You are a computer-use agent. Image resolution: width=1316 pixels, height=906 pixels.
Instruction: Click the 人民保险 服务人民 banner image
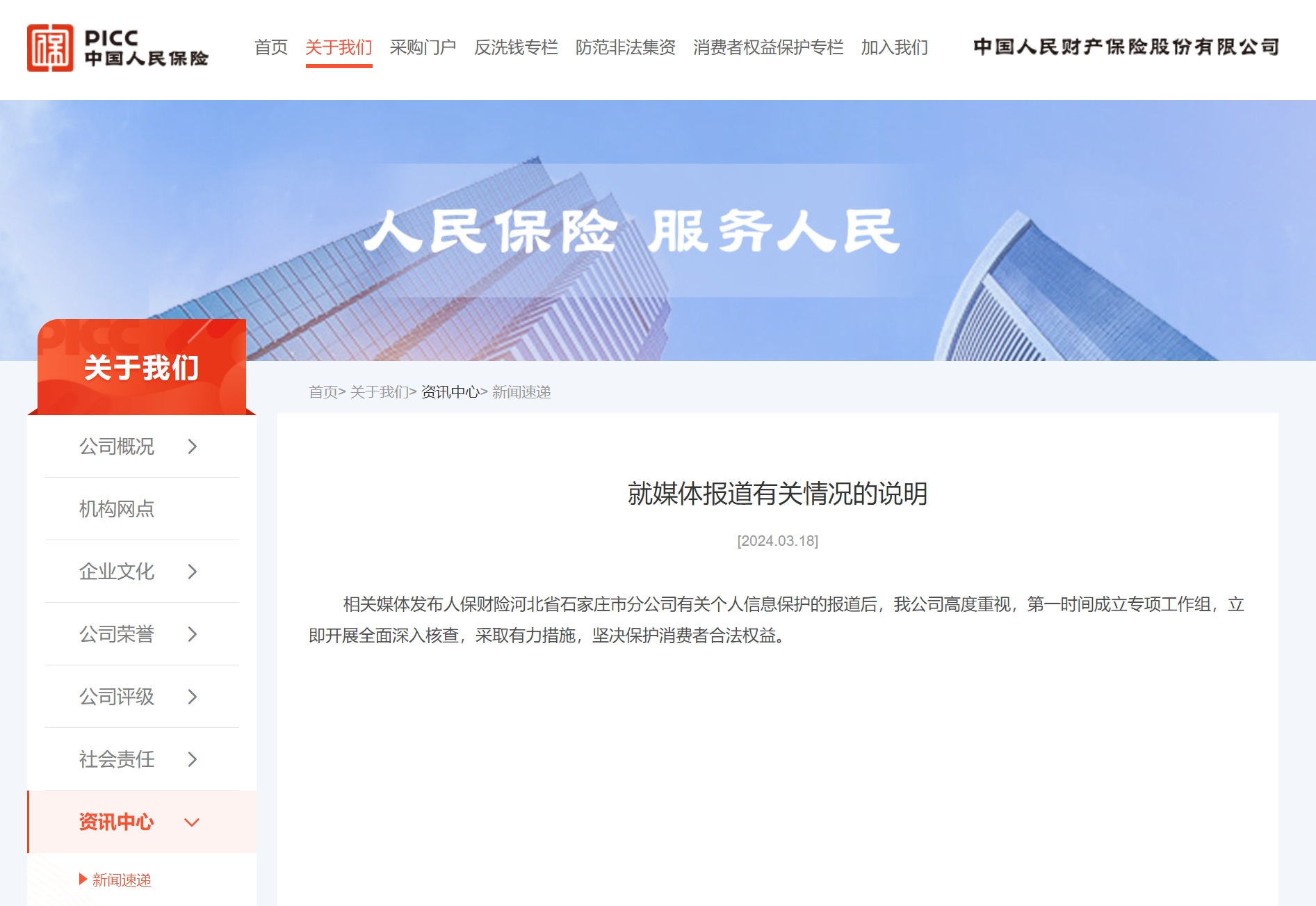click(x=658, y=230)
